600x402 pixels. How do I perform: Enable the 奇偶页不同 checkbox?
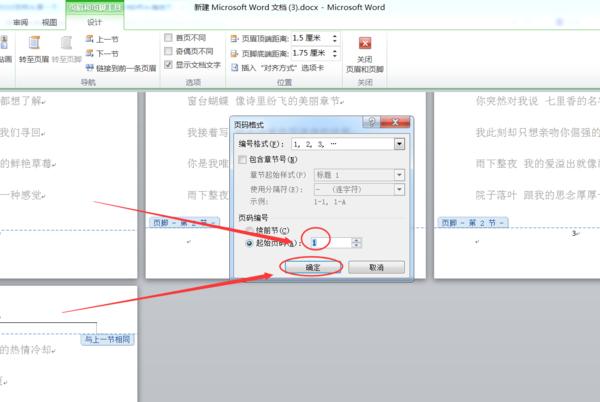tap(168, 51)
